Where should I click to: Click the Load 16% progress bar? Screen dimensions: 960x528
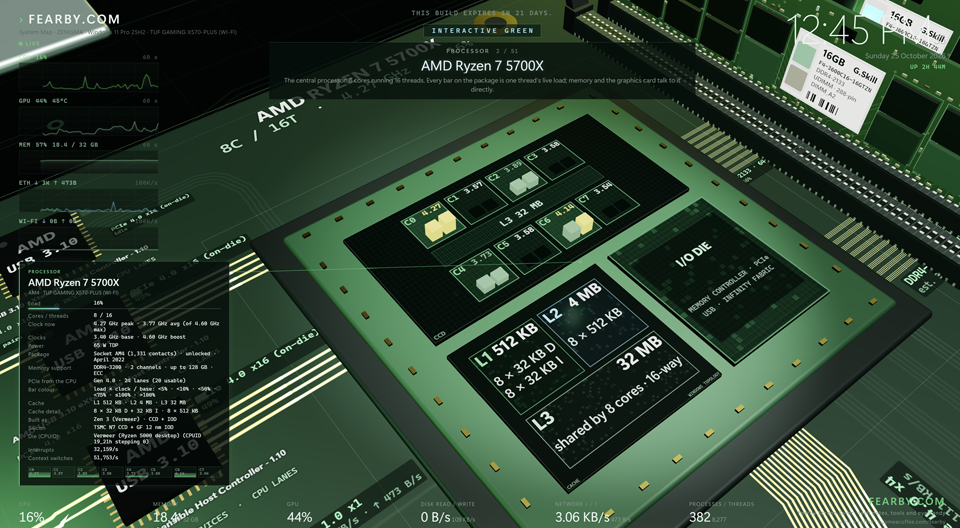point(125,308)
